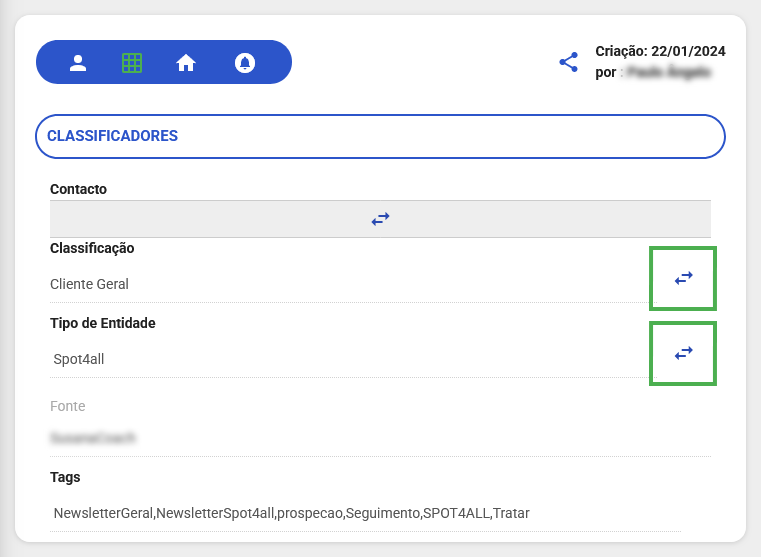Image resolution: width=761 pixels, height=557 pixels.
Task: Select the Spot4all entity type value
Action: click(x=79, y=358)
